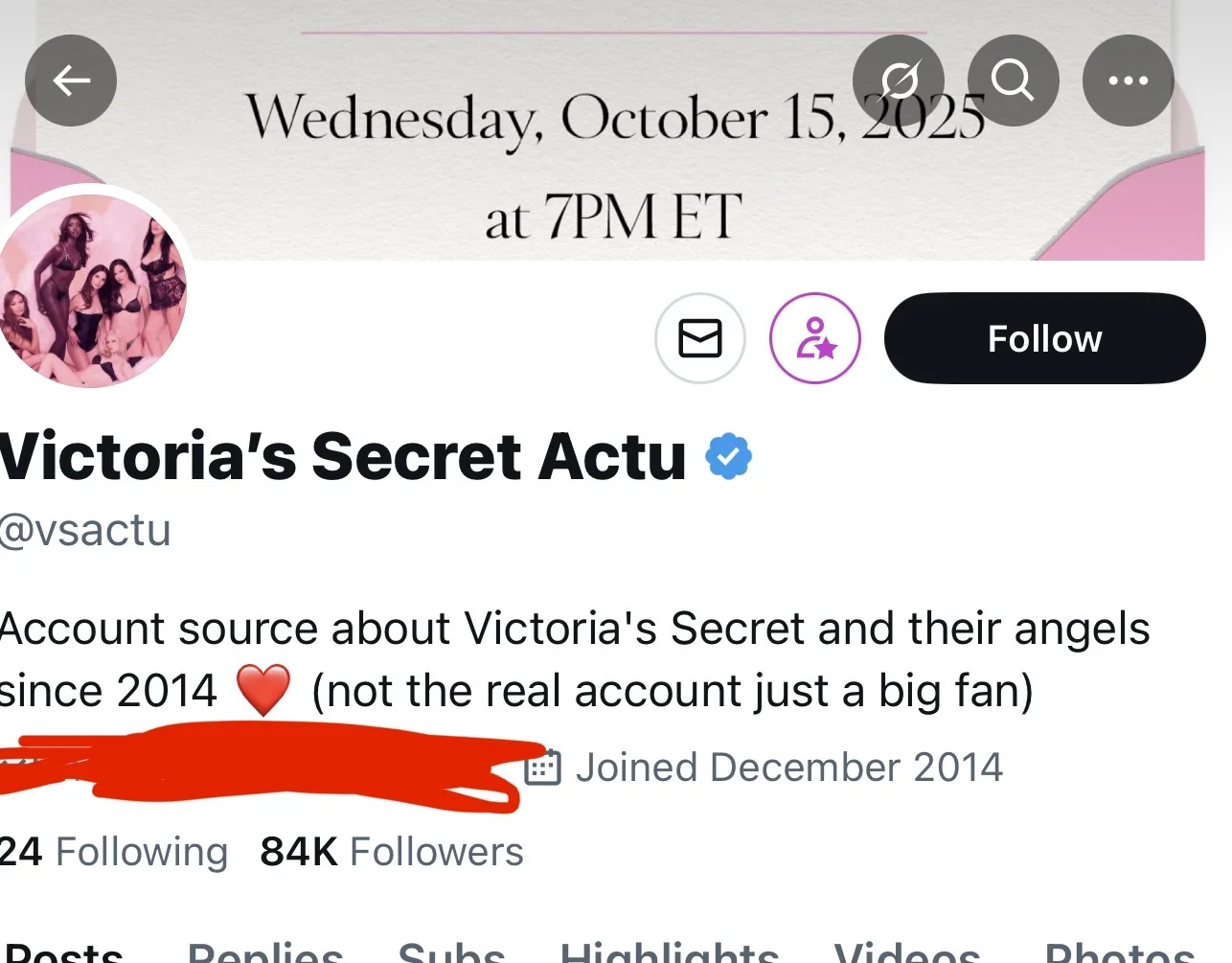Go to the Videos tab

coord(907,953)
